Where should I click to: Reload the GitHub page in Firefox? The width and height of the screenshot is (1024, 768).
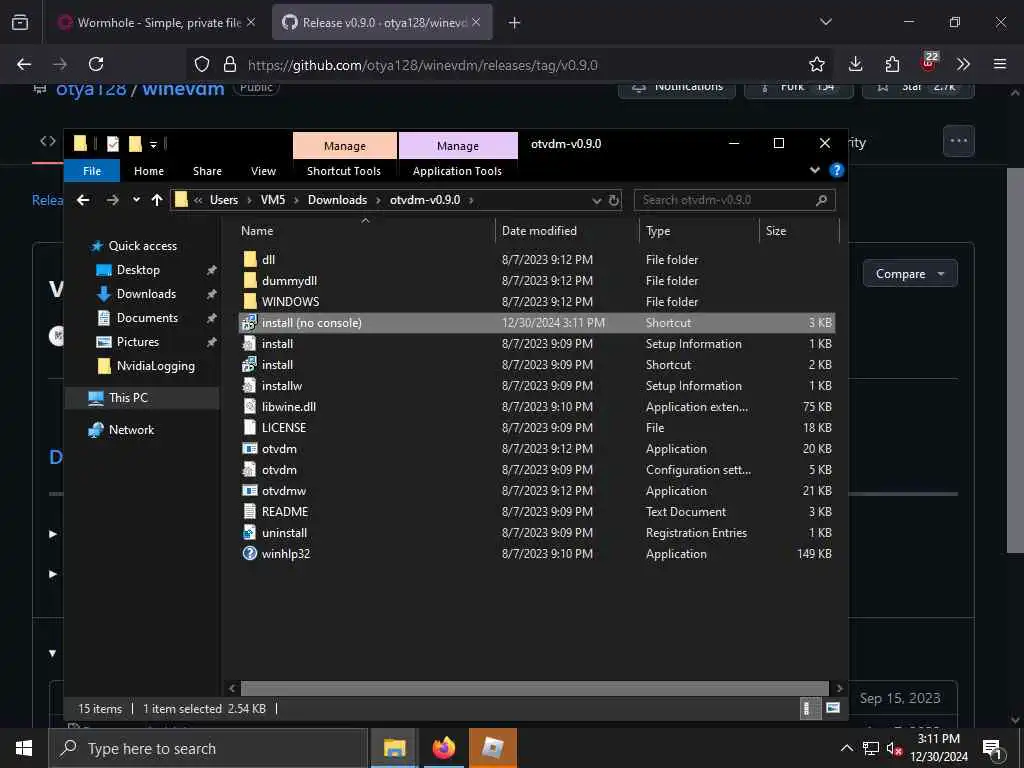[96, 64]
